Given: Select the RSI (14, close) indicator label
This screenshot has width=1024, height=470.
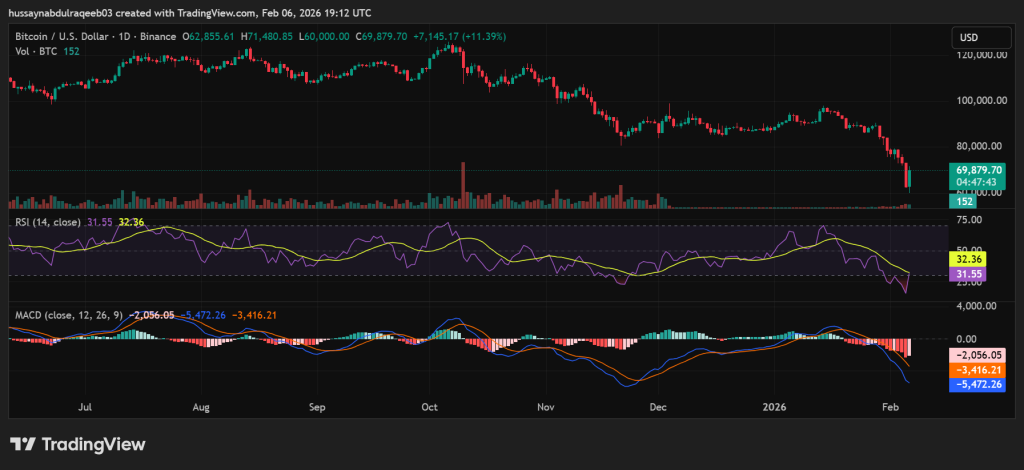Looking at the screenshot, I should pyautogui.click(x=47, y=221).
